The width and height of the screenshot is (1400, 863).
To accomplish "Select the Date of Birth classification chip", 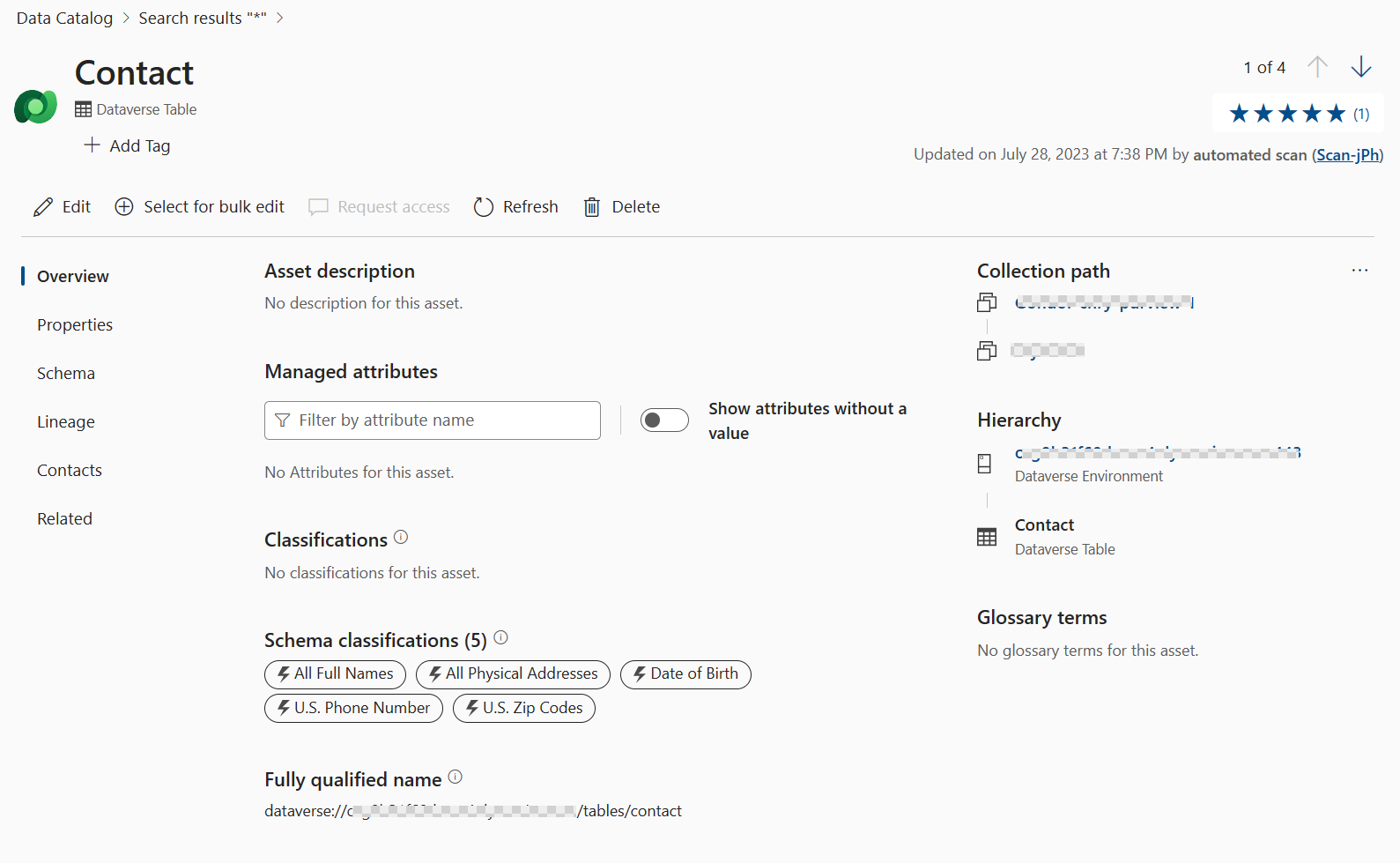I will click(x=685, y=673).
